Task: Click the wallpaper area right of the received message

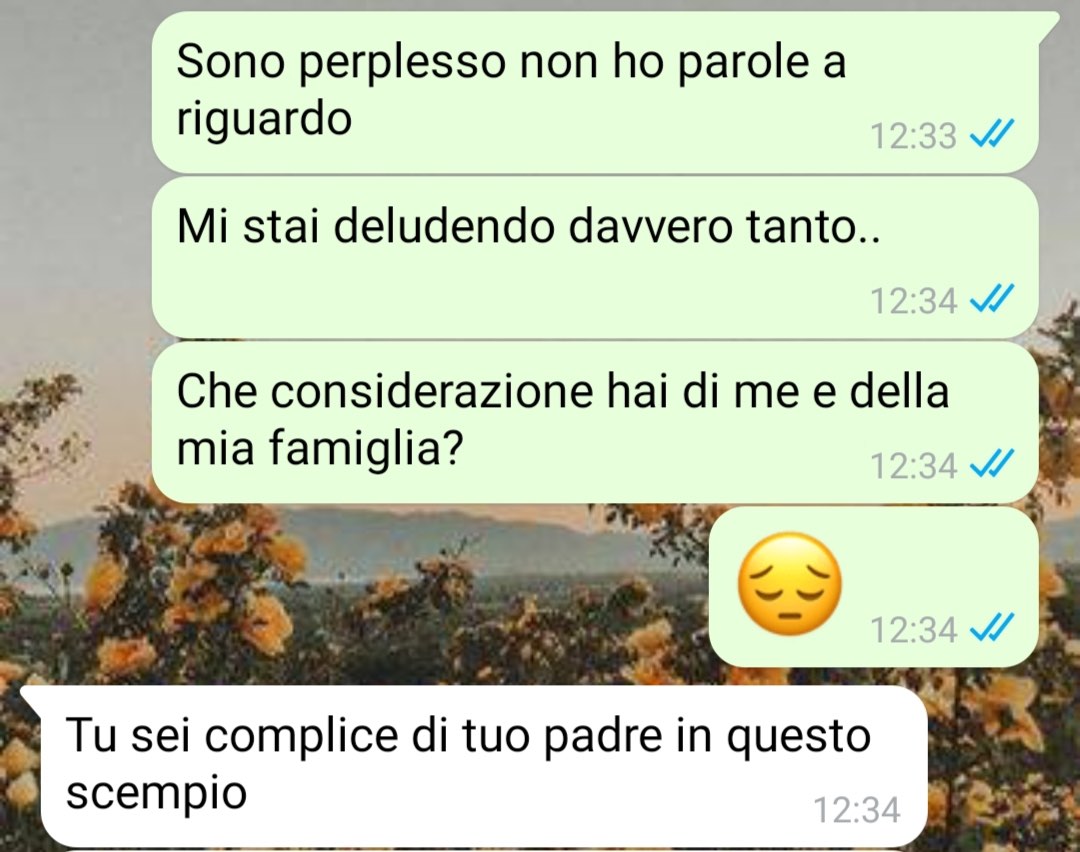Action: click(1002, 765)
